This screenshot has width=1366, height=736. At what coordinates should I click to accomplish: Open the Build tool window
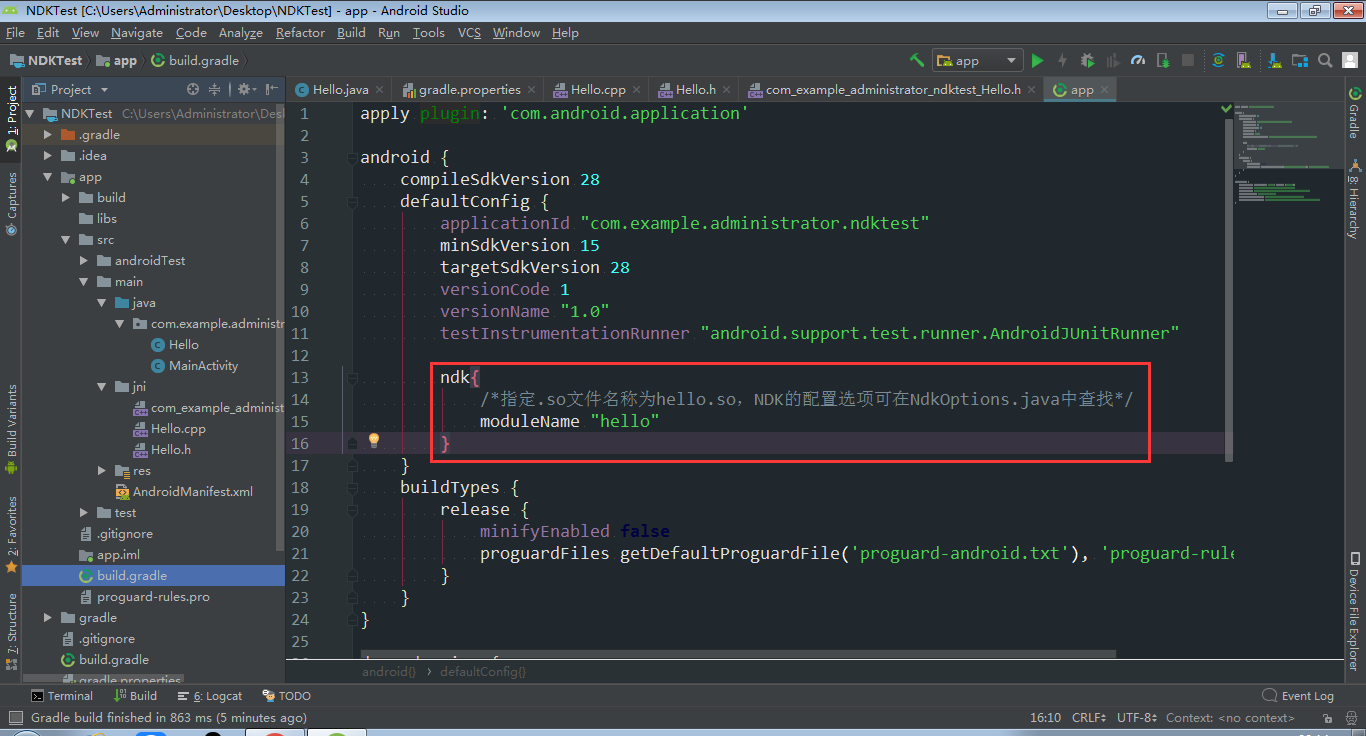(x=135, y=696)
